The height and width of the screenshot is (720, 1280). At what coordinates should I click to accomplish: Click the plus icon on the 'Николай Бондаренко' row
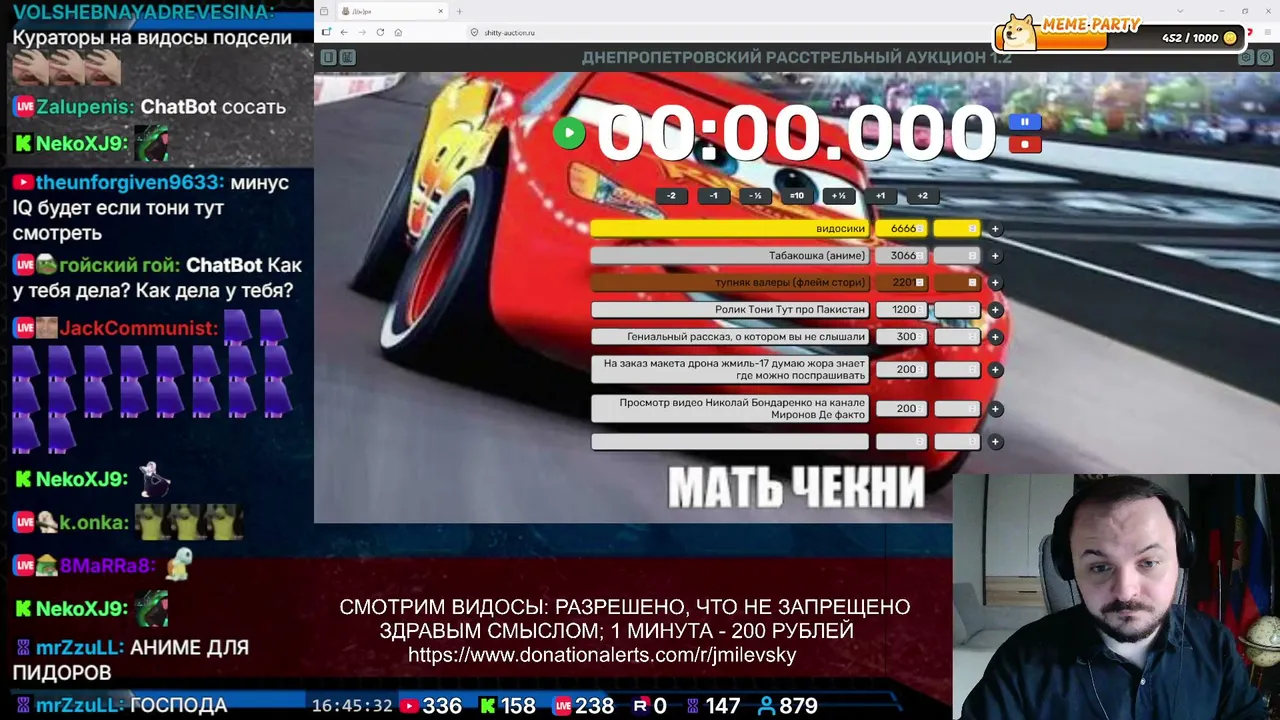click(x=995, y=409)
